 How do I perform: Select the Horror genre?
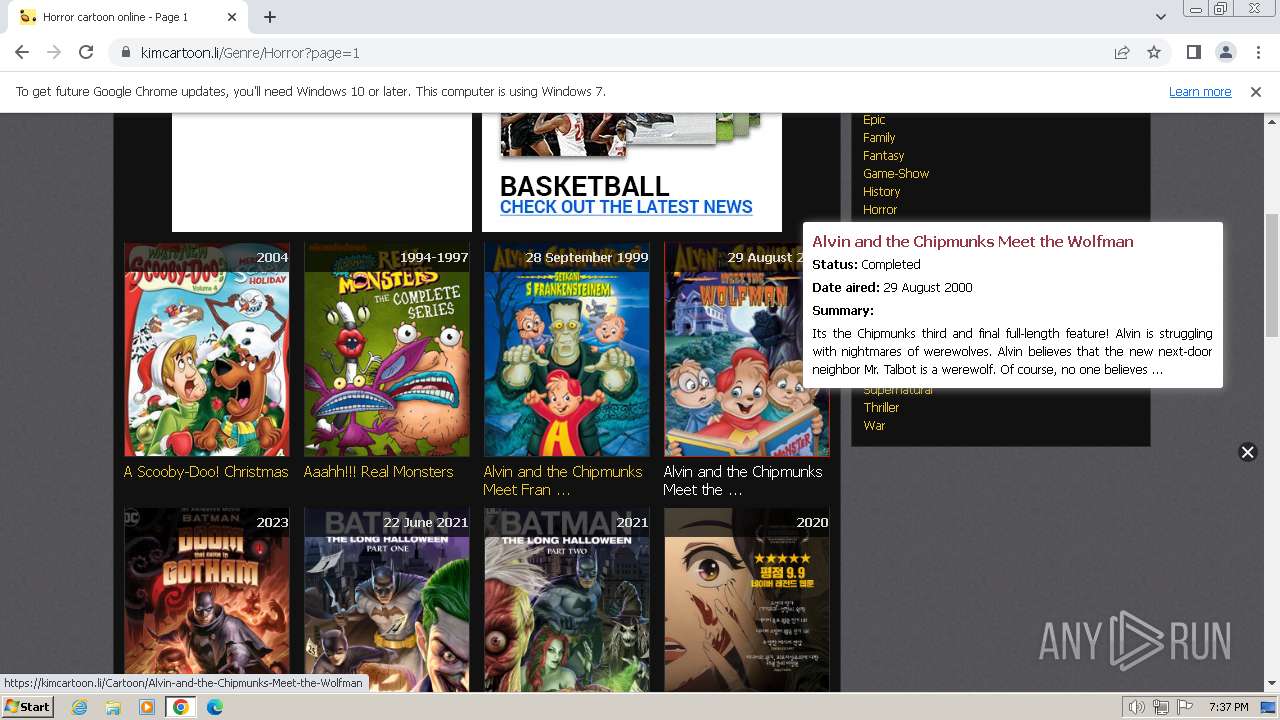[x=880, y=210]
